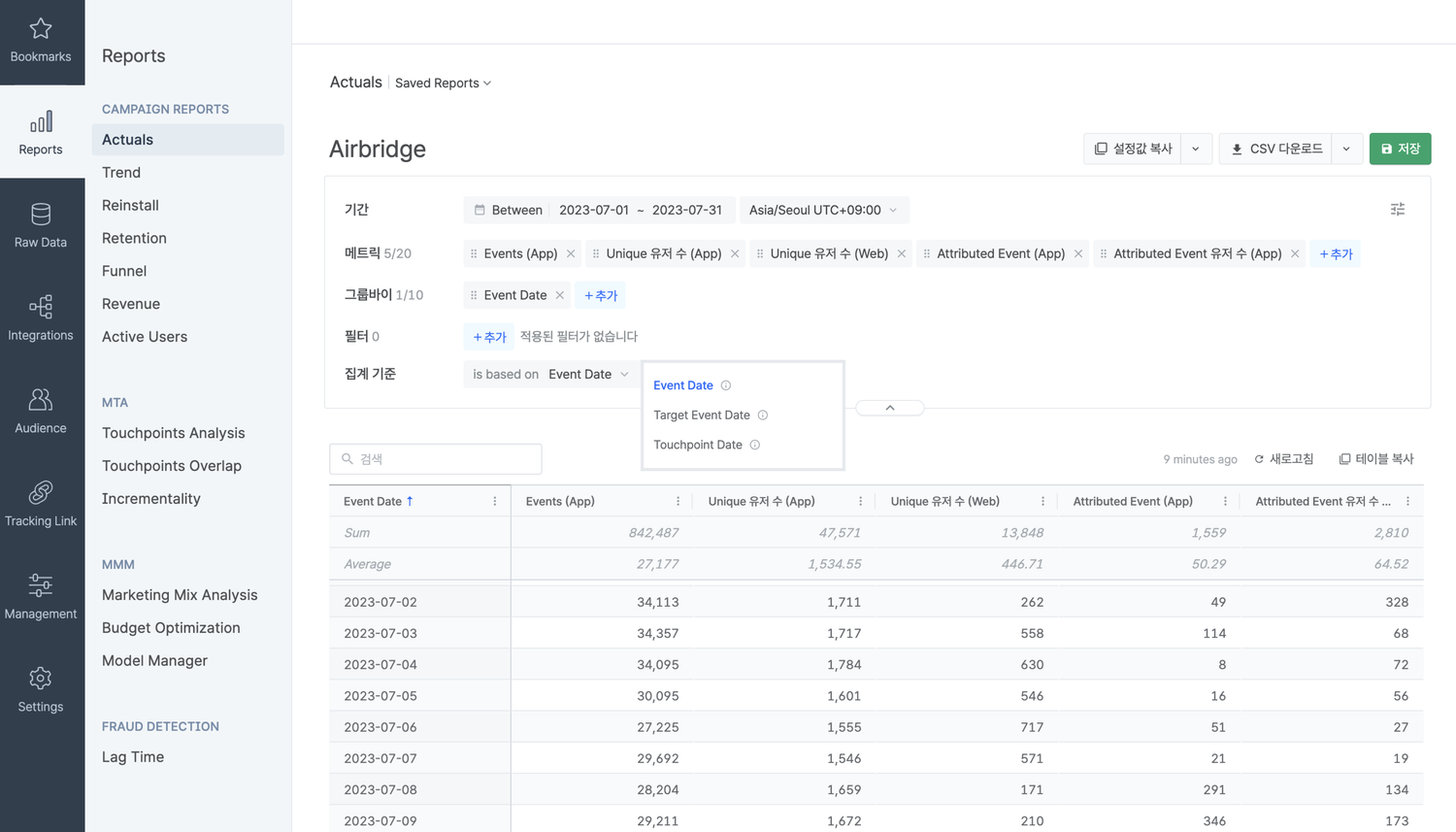Click the CSV 다운로드 button
The height and width of the screenshot is (832, 1456).
pos(1275,149)
